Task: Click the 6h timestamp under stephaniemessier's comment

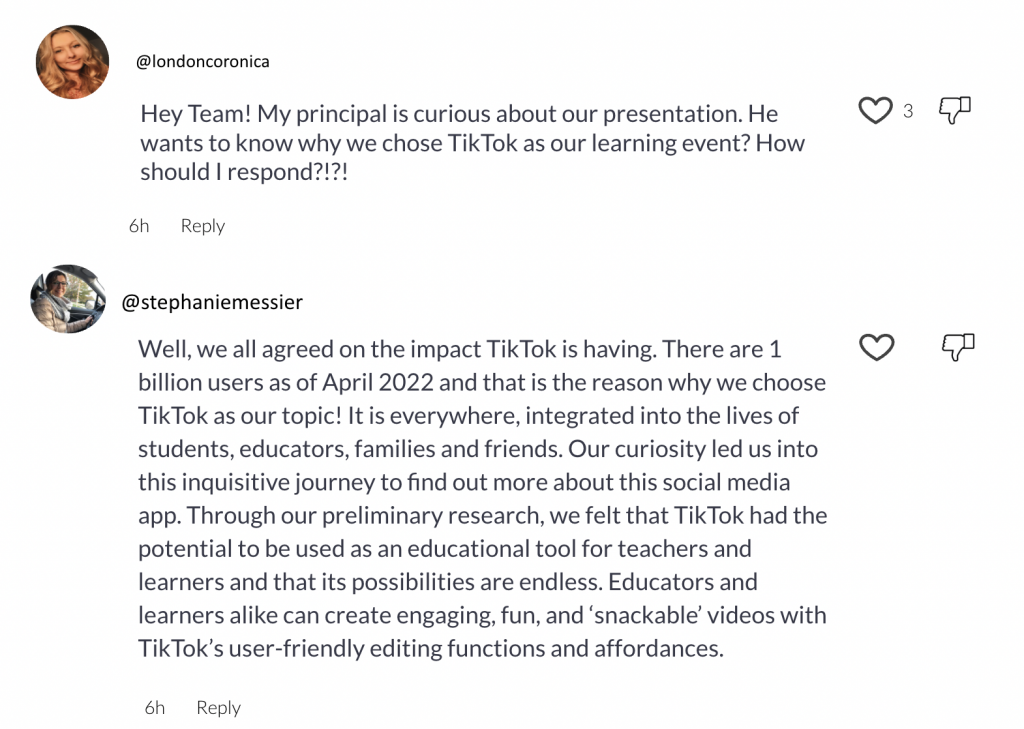Action: pos(155,708)
